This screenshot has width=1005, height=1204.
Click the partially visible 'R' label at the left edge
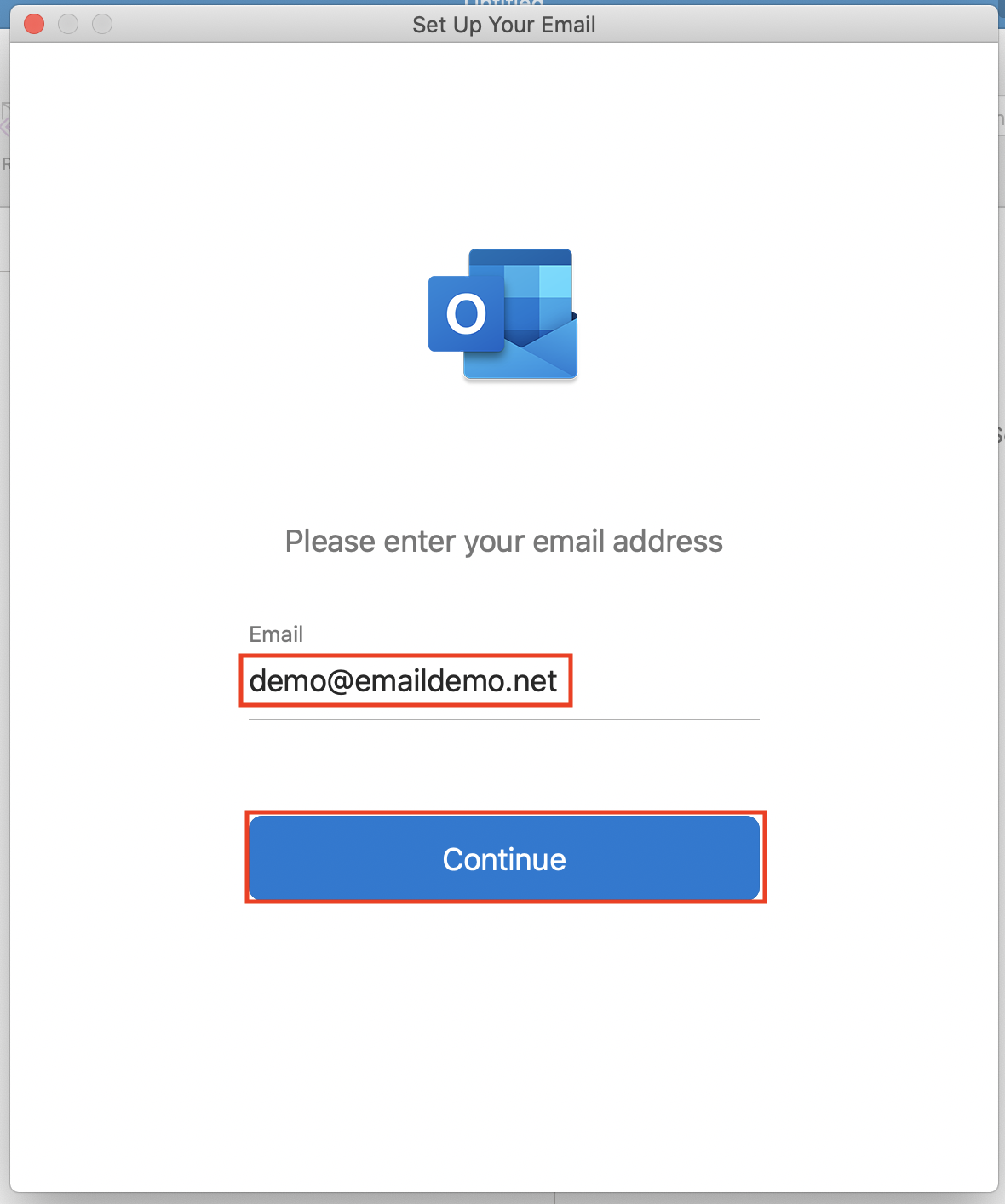point(5,164)
